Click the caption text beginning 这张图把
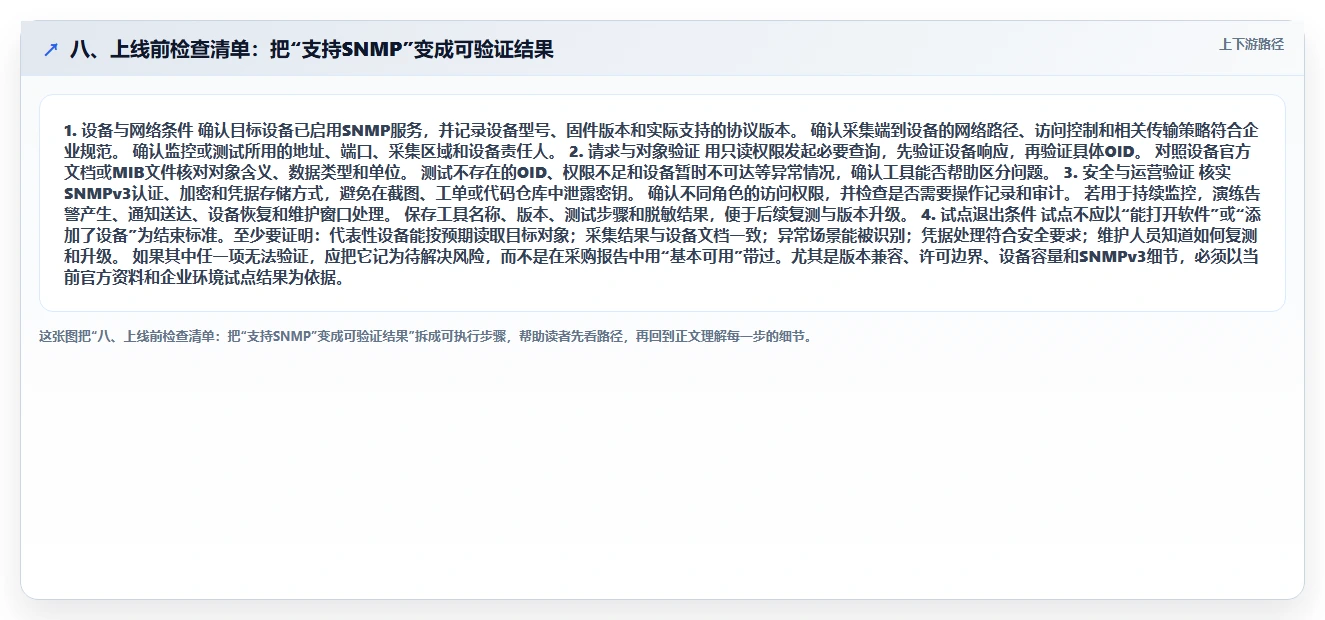1325x620 pixels. tap(427, 337)
